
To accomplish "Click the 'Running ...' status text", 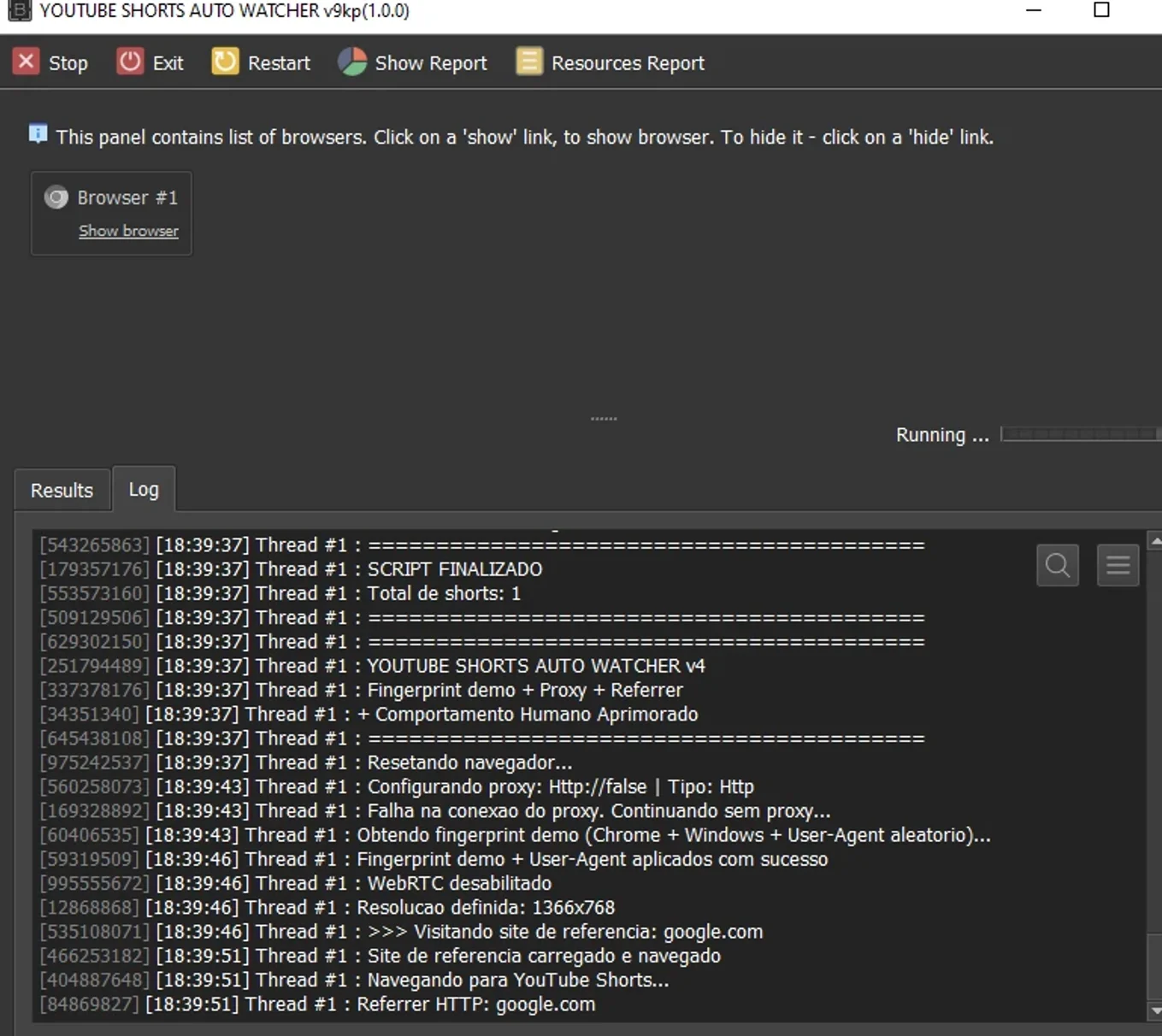I will click(x=942, y=435).
